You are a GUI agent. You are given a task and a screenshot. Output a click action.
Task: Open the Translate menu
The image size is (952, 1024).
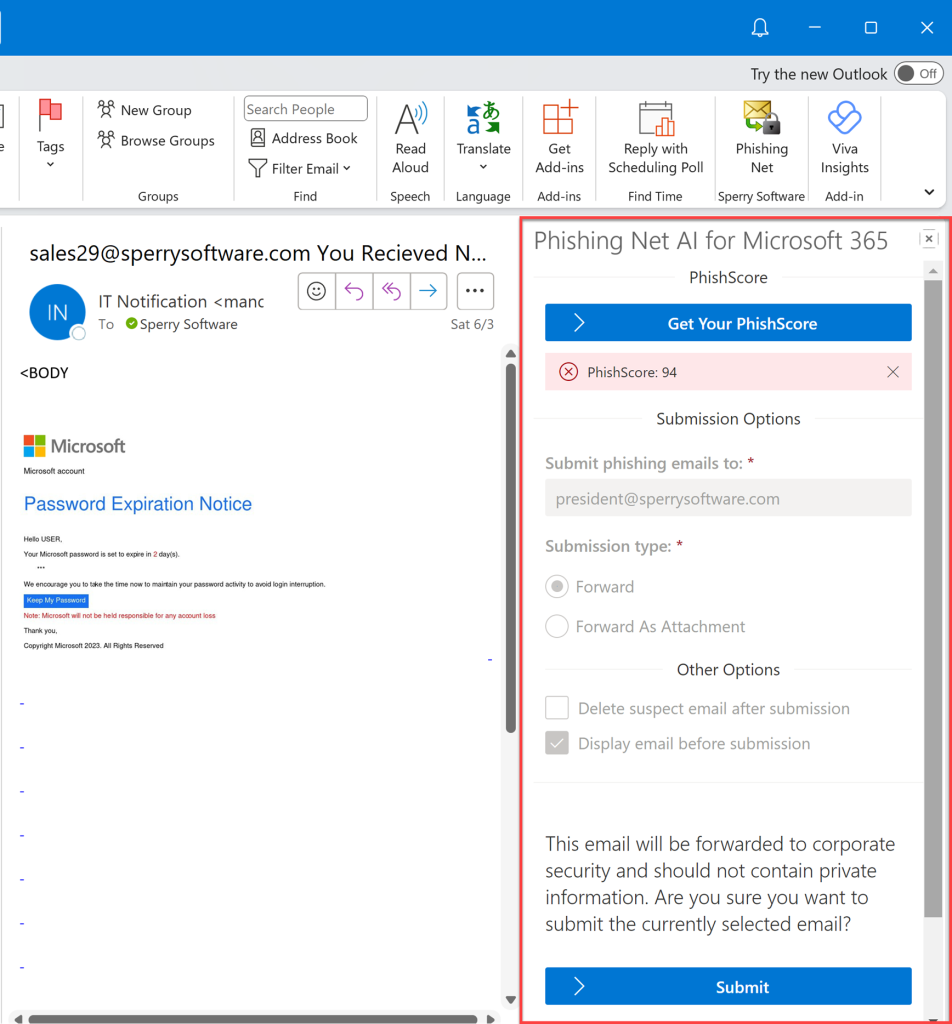click(x=483, y=136)
